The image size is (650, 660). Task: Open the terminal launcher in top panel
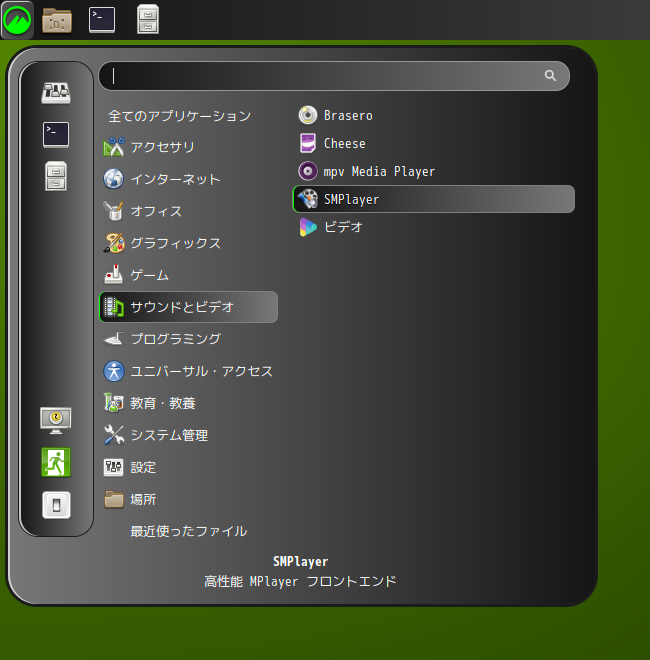[102, 20]
